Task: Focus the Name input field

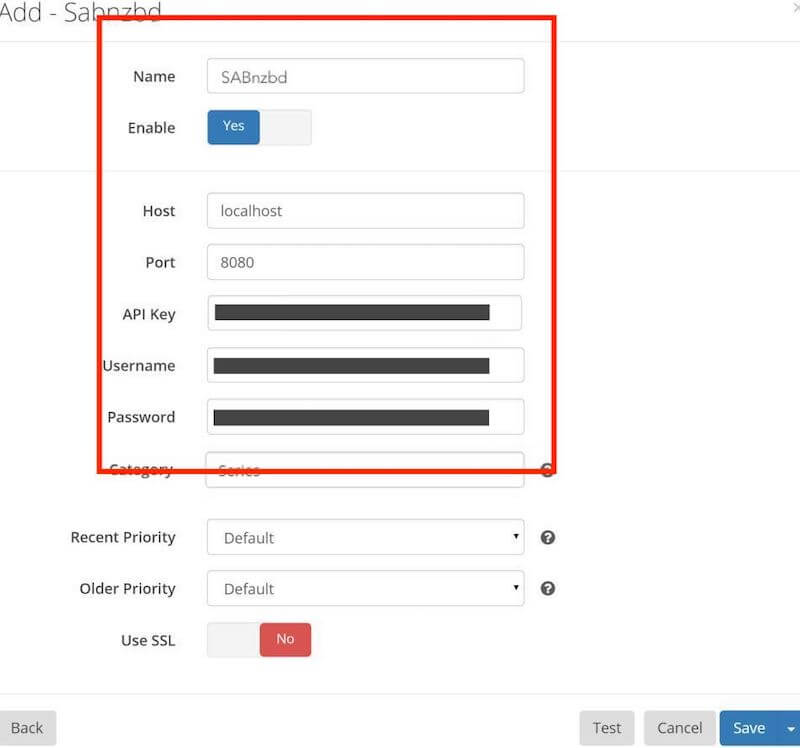Action: [x=365, y=76]
